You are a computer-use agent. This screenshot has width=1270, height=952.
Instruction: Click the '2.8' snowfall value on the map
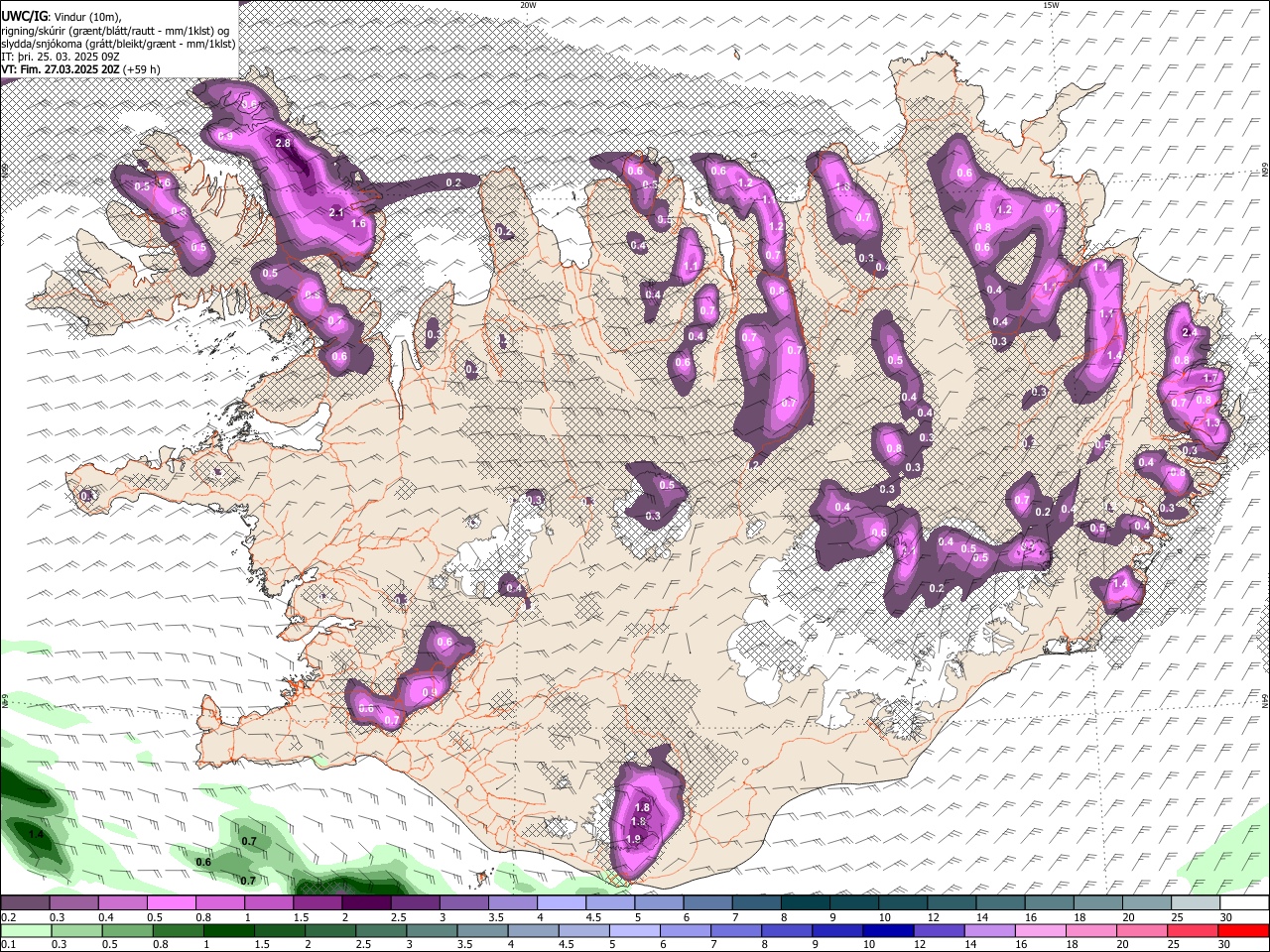click(283, 143)
